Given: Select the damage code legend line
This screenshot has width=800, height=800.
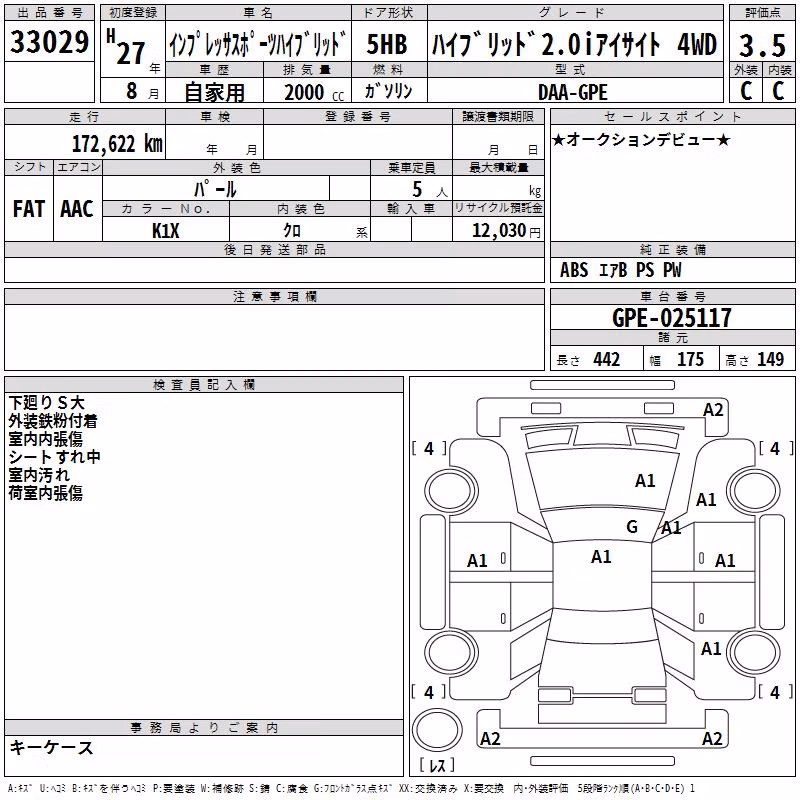Looking at the screenshot, I should click(x=351, y=789).
